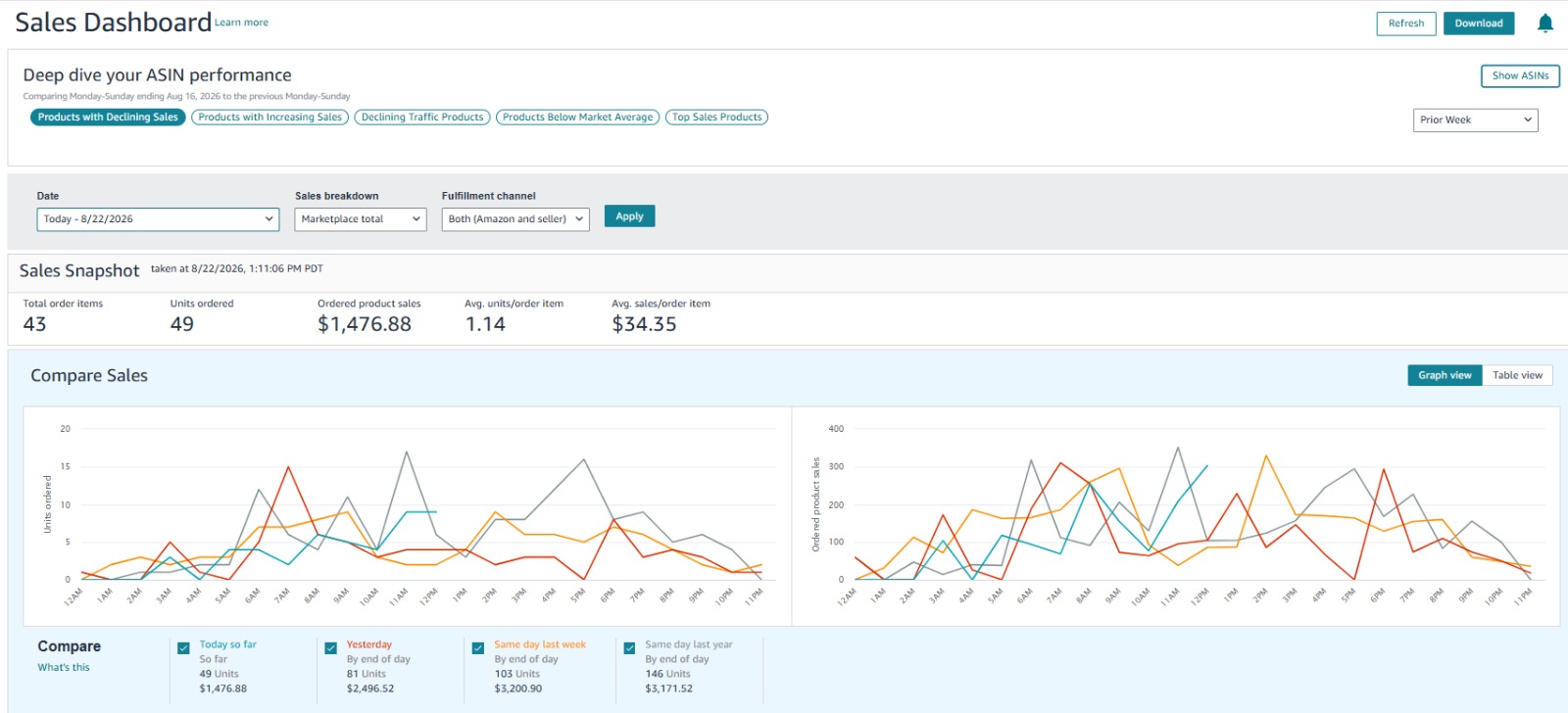Image resolution: width=1568 pixels, height=713 pixels.
Task: Switch to Table view tab
Action: click(1517, 375)
